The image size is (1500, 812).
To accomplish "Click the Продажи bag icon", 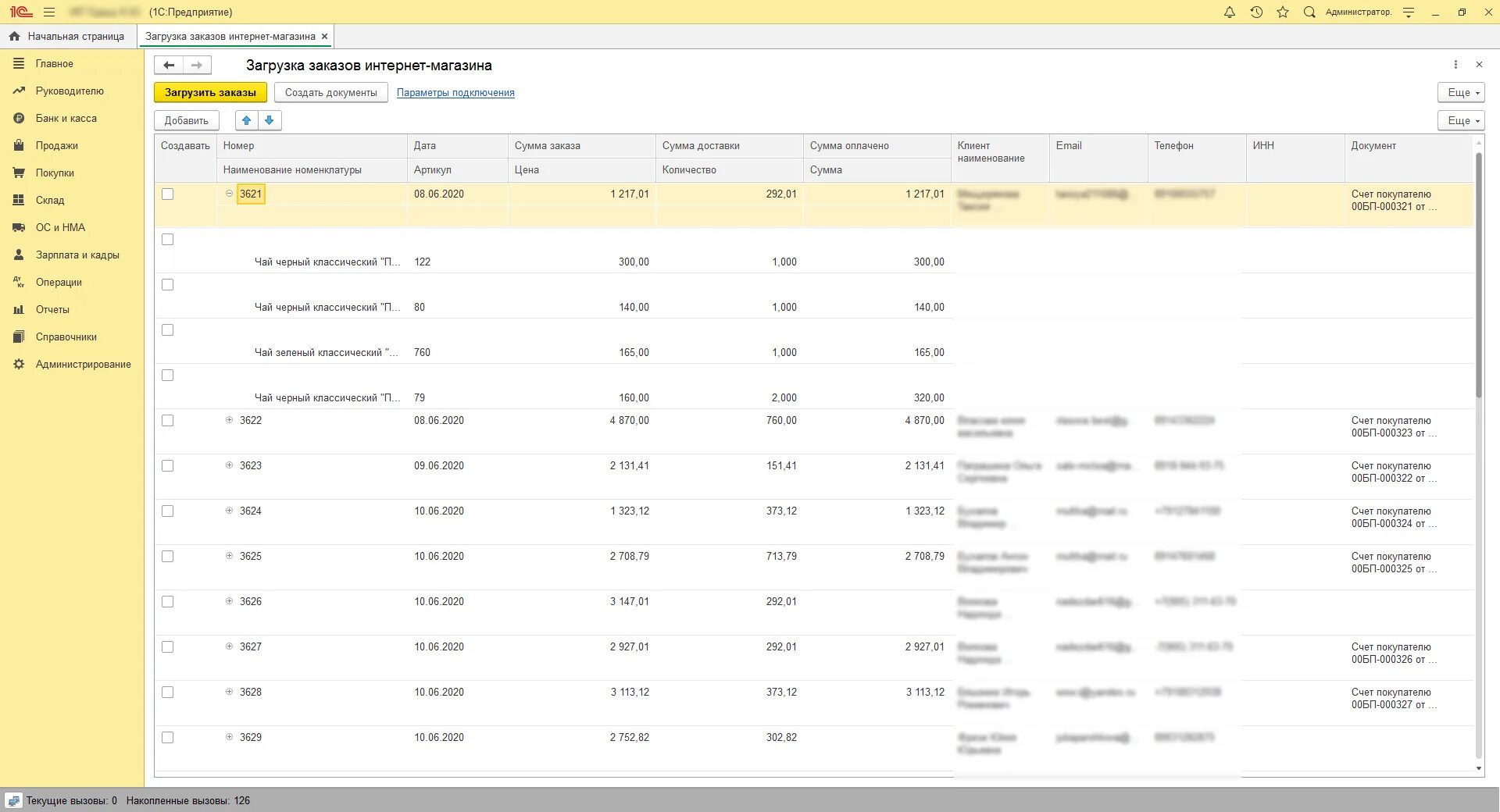I will click(19, 145).
